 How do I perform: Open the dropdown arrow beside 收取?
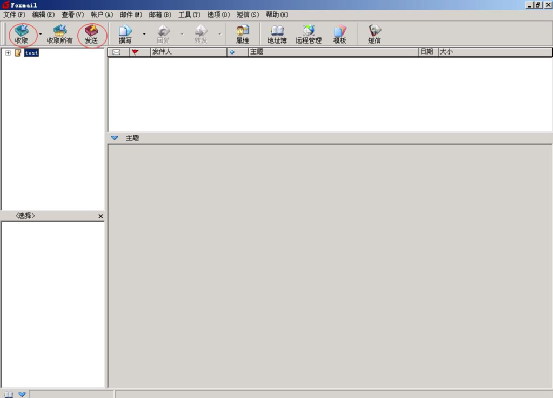[x=40, y=34]
